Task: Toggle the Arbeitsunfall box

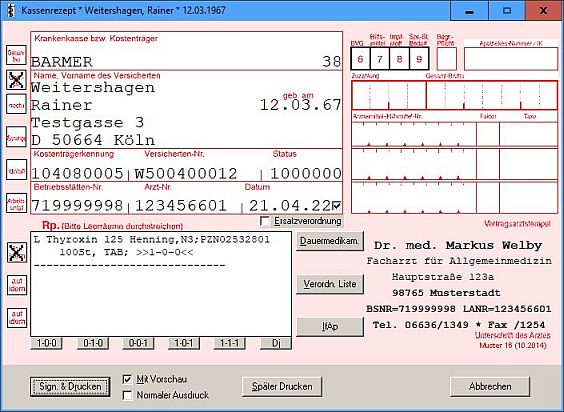Action: coord(16,203)
